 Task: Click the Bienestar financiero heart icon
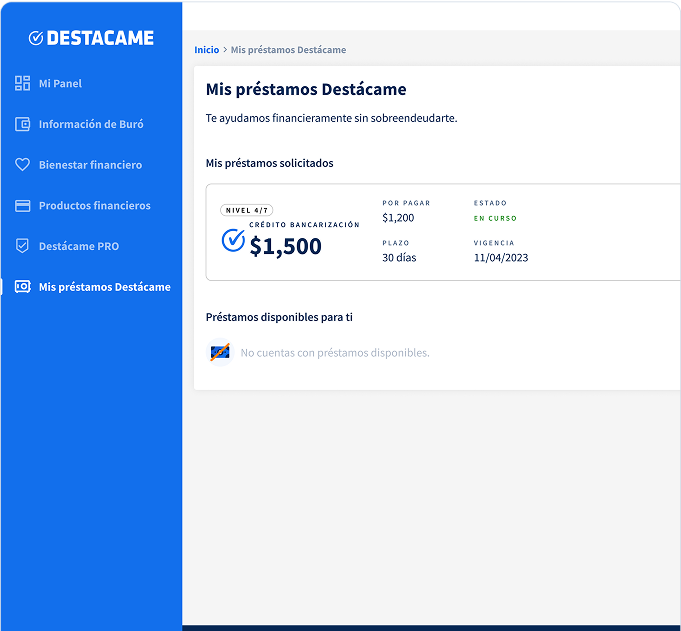(22, 165)
